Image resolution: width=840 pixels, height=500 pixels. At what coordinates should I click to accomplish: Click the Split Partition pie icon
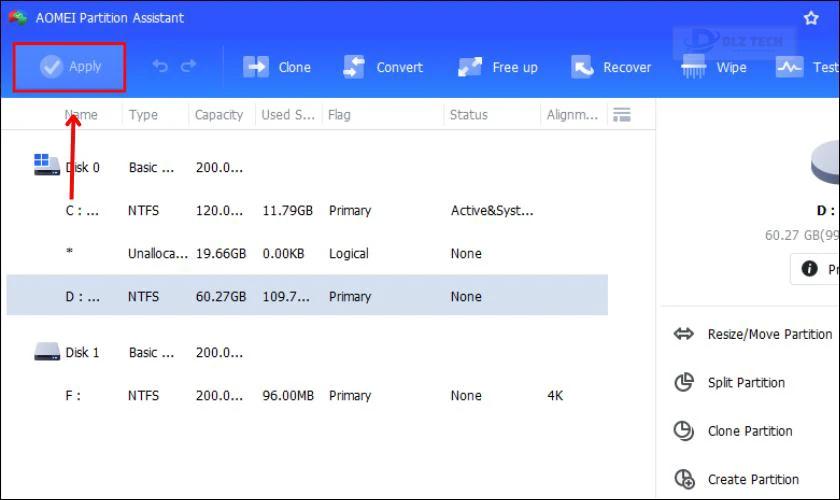(684, 382)
